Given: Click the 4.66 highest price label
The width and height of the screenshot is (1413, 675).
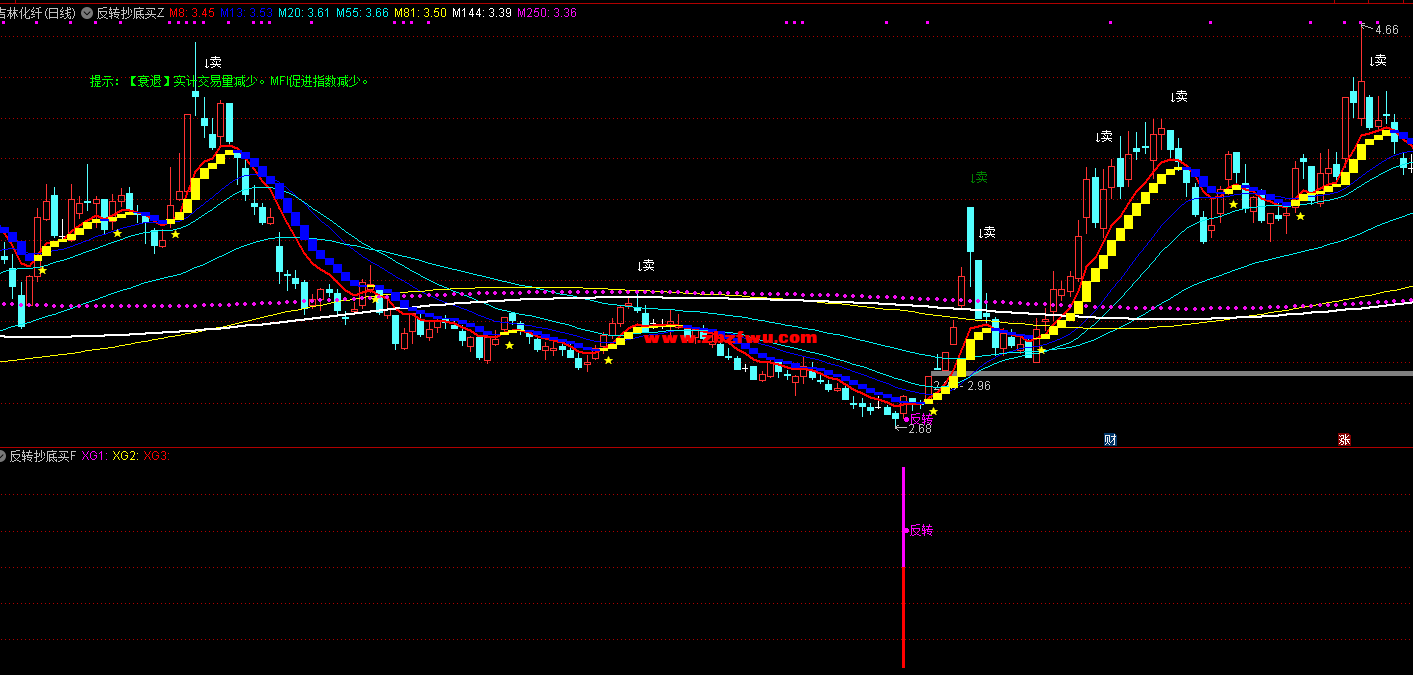Looking at the screenshot, I should tap(1387, 30).
